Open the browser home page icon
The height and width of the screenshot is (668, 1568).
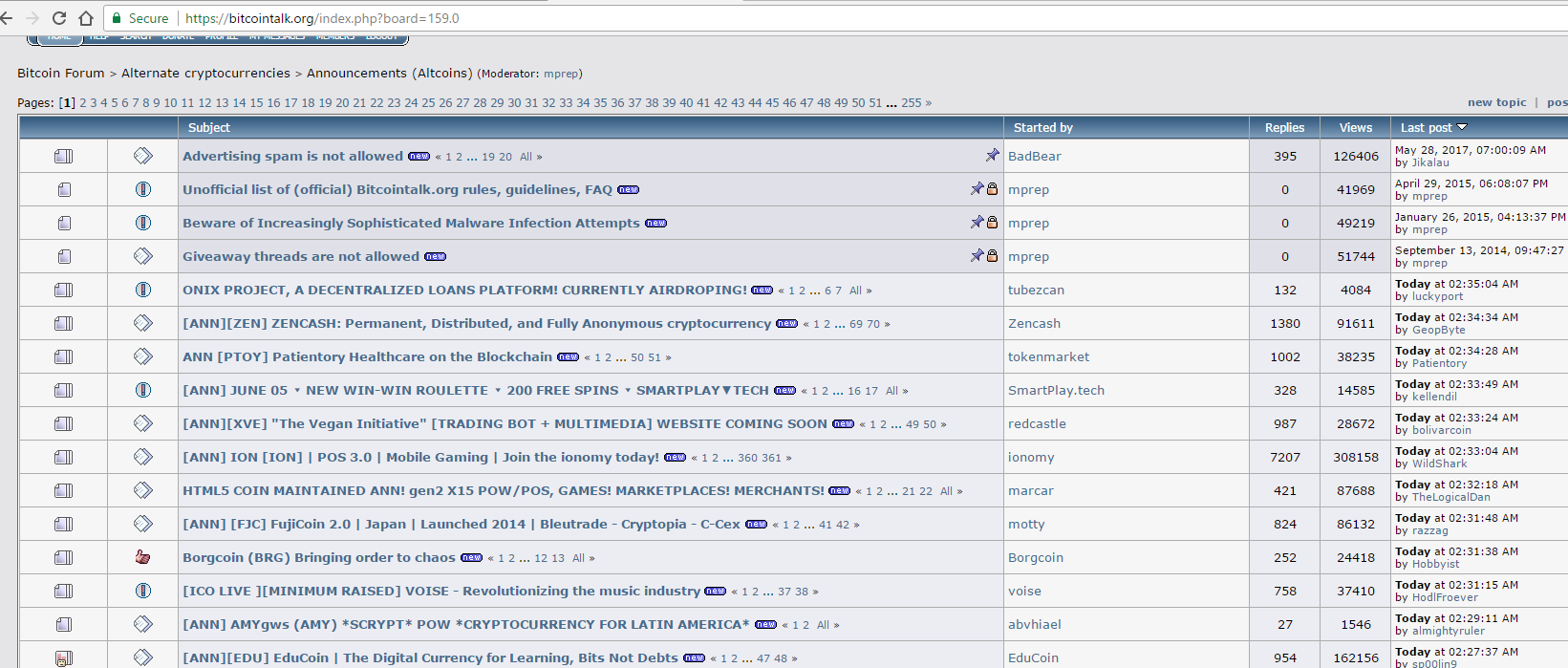(x=86, y=18)
